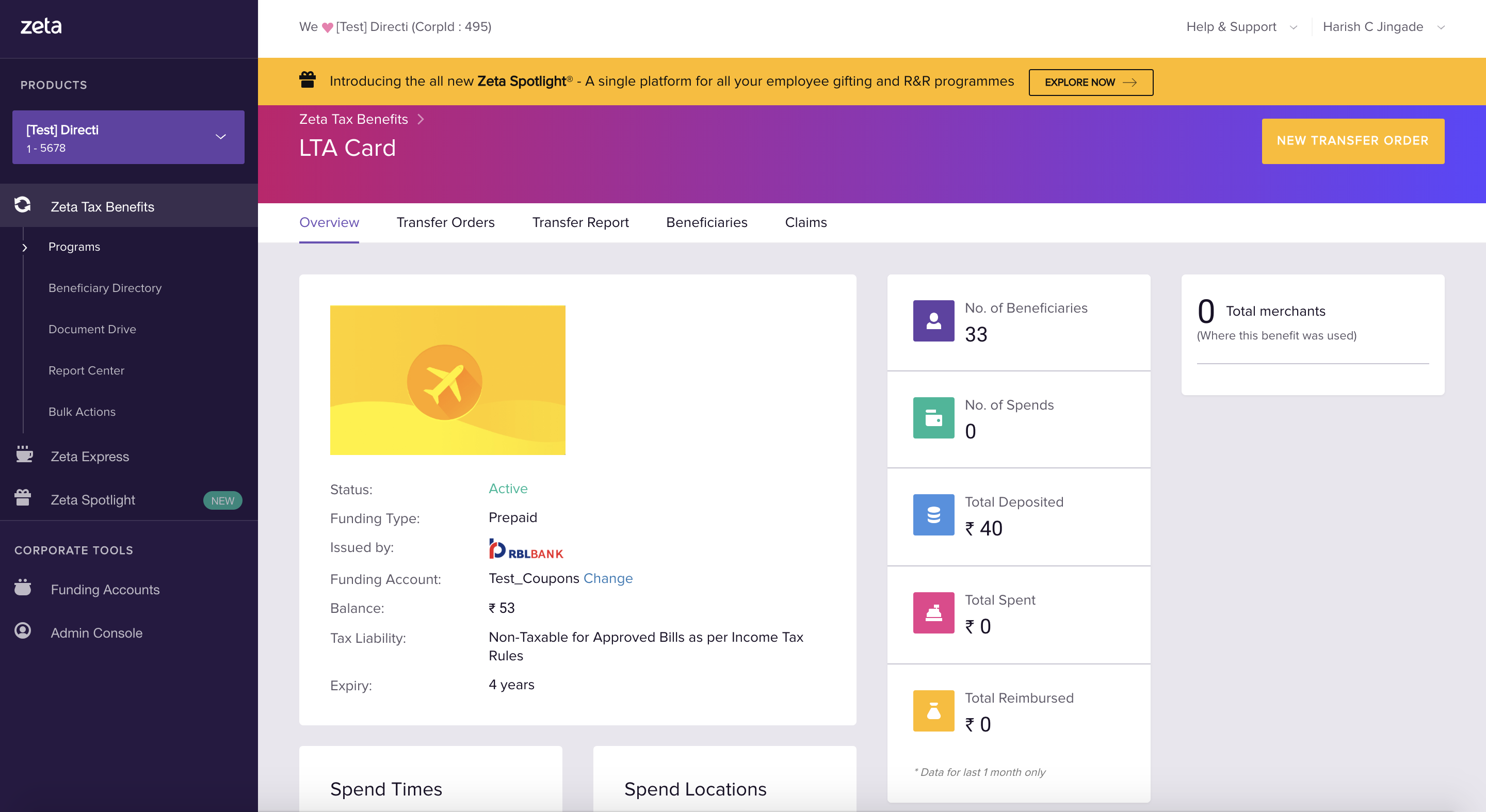Image resolution: width=1486 pixels, height=812 pixels.
Task: Click the New Transfer Order button
Action: (x=1353, y=141)
